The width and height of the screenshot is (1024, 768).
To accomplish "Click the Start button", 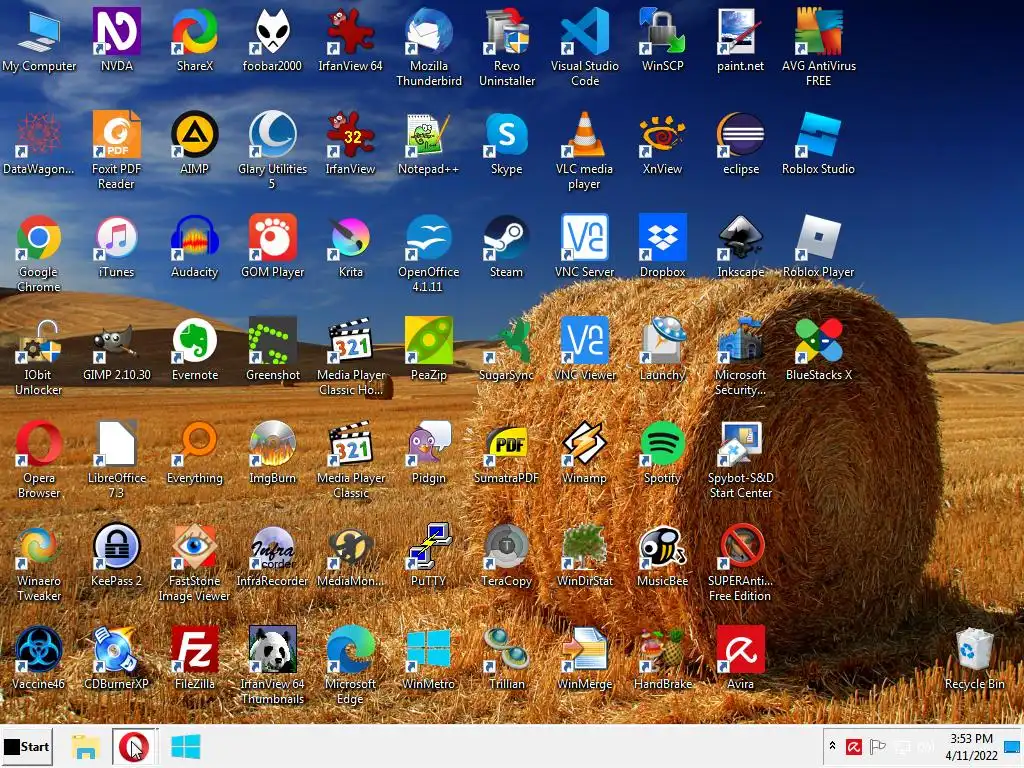I will (x=27, y=746).
